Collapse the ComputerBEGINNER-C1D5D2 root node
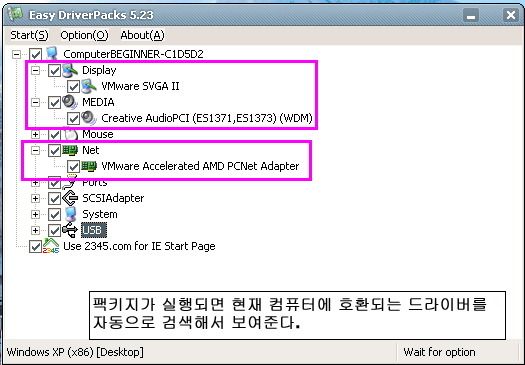The width and height of the screenshot is (525, 365). coord(16,54)
